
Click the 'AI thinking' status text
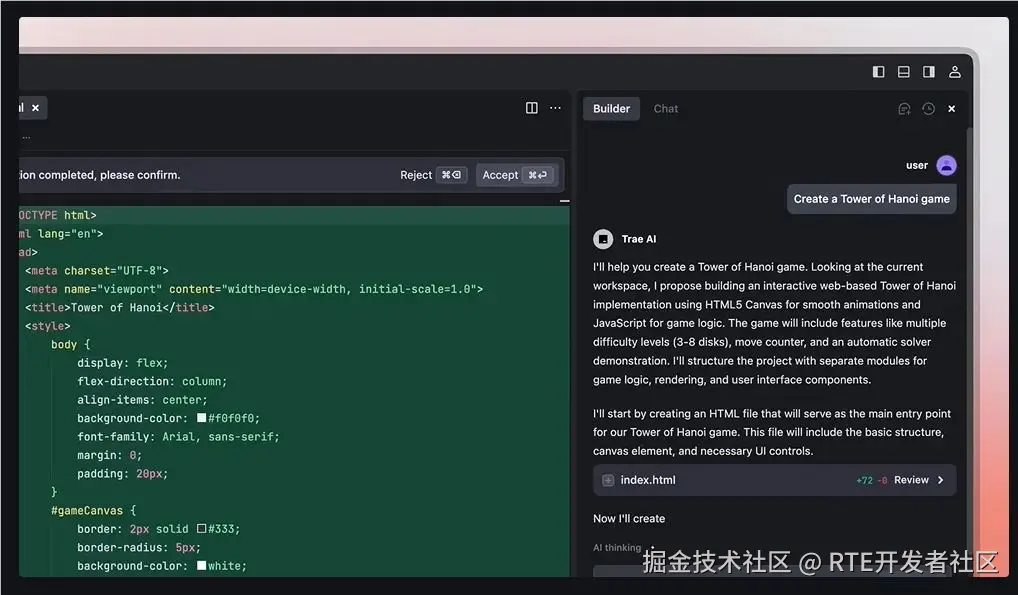[617, 548]
